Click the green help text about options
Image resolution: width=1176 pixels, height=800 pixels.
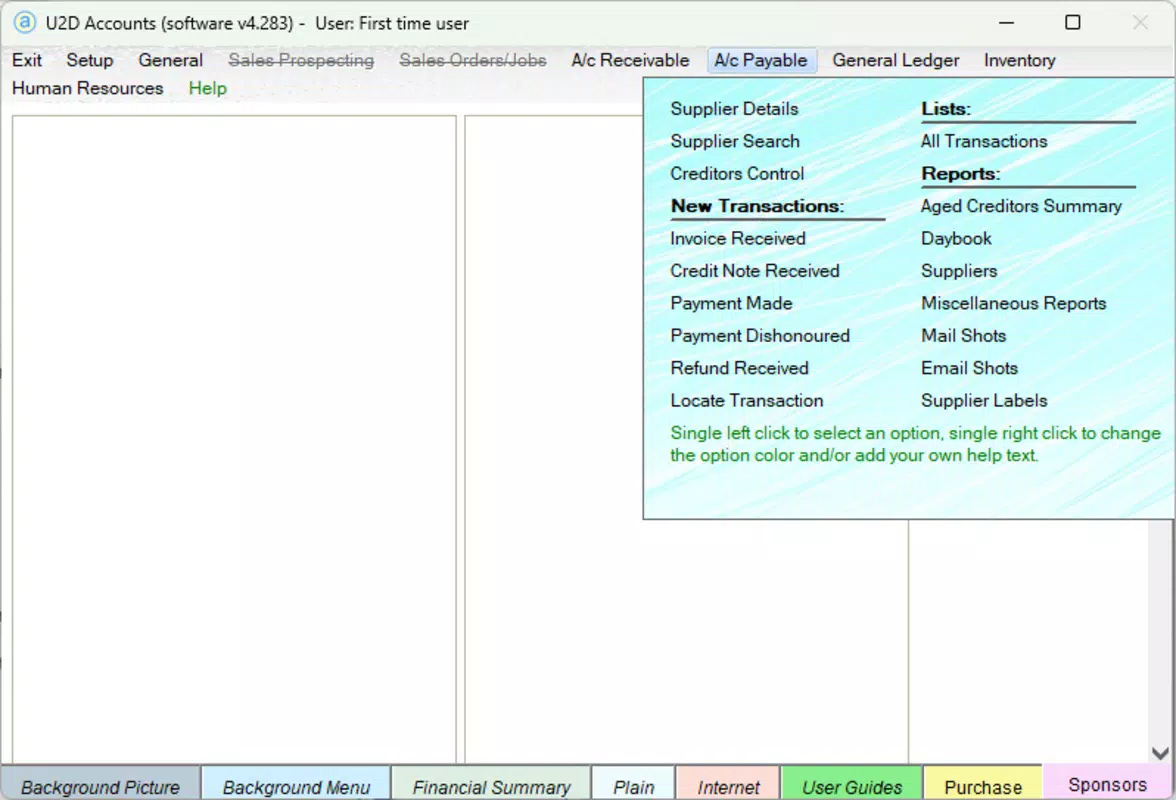click(915, 444)
